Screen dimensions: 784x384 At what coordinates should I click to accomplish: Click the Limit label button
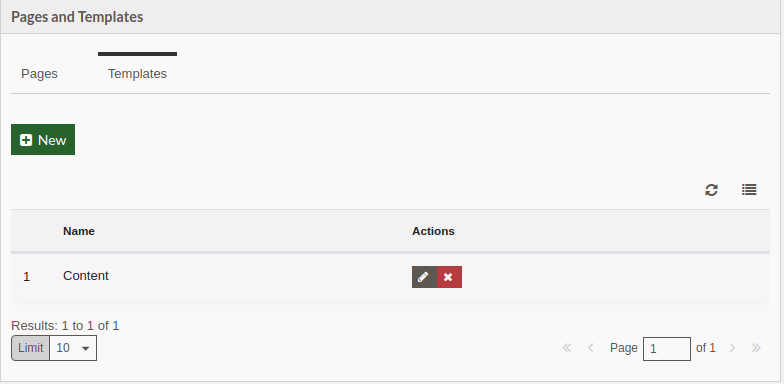(x=30, y=348)
